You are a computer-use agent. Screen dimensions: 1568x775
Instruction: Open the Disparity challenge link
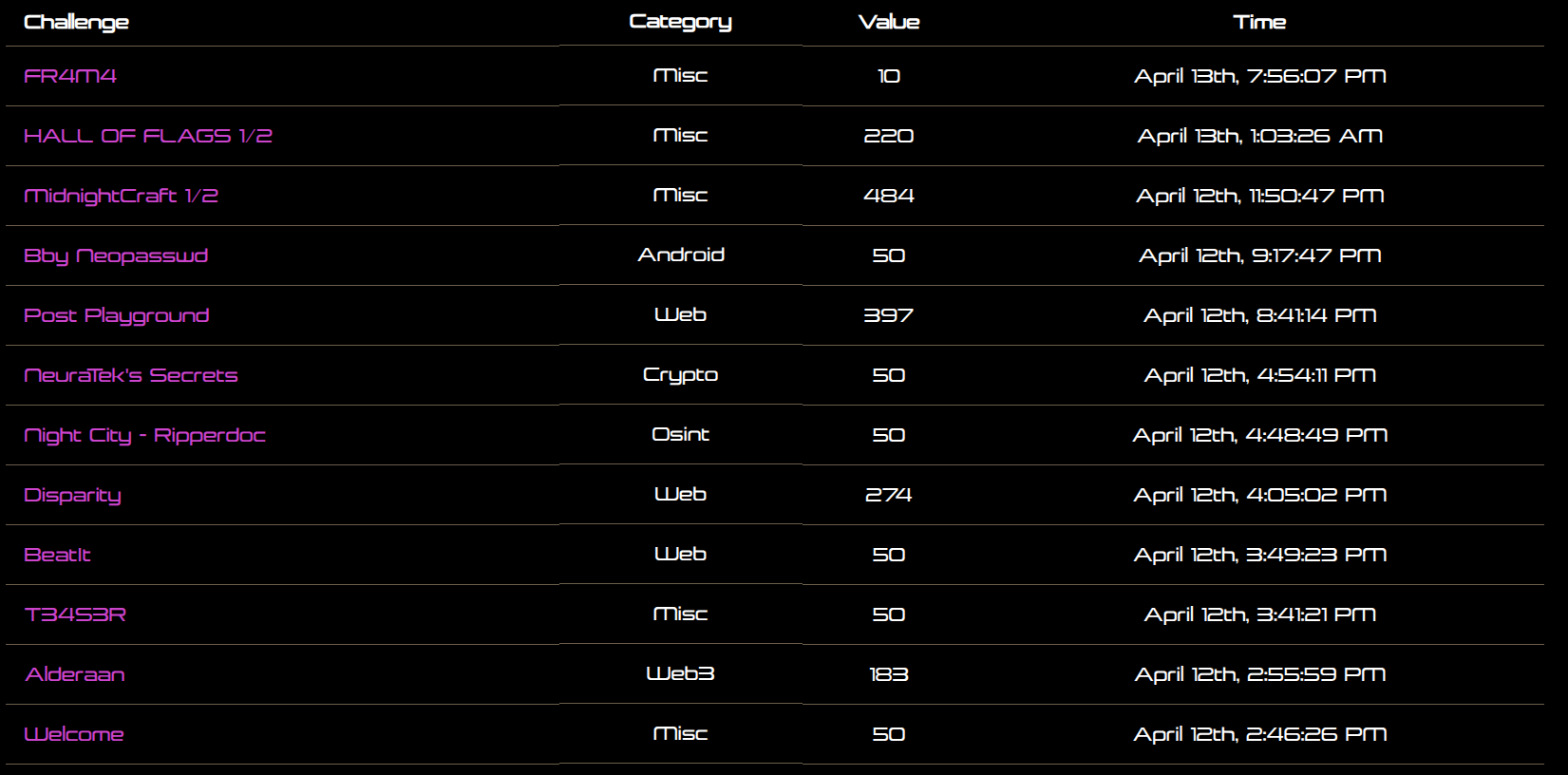point(73,495)
